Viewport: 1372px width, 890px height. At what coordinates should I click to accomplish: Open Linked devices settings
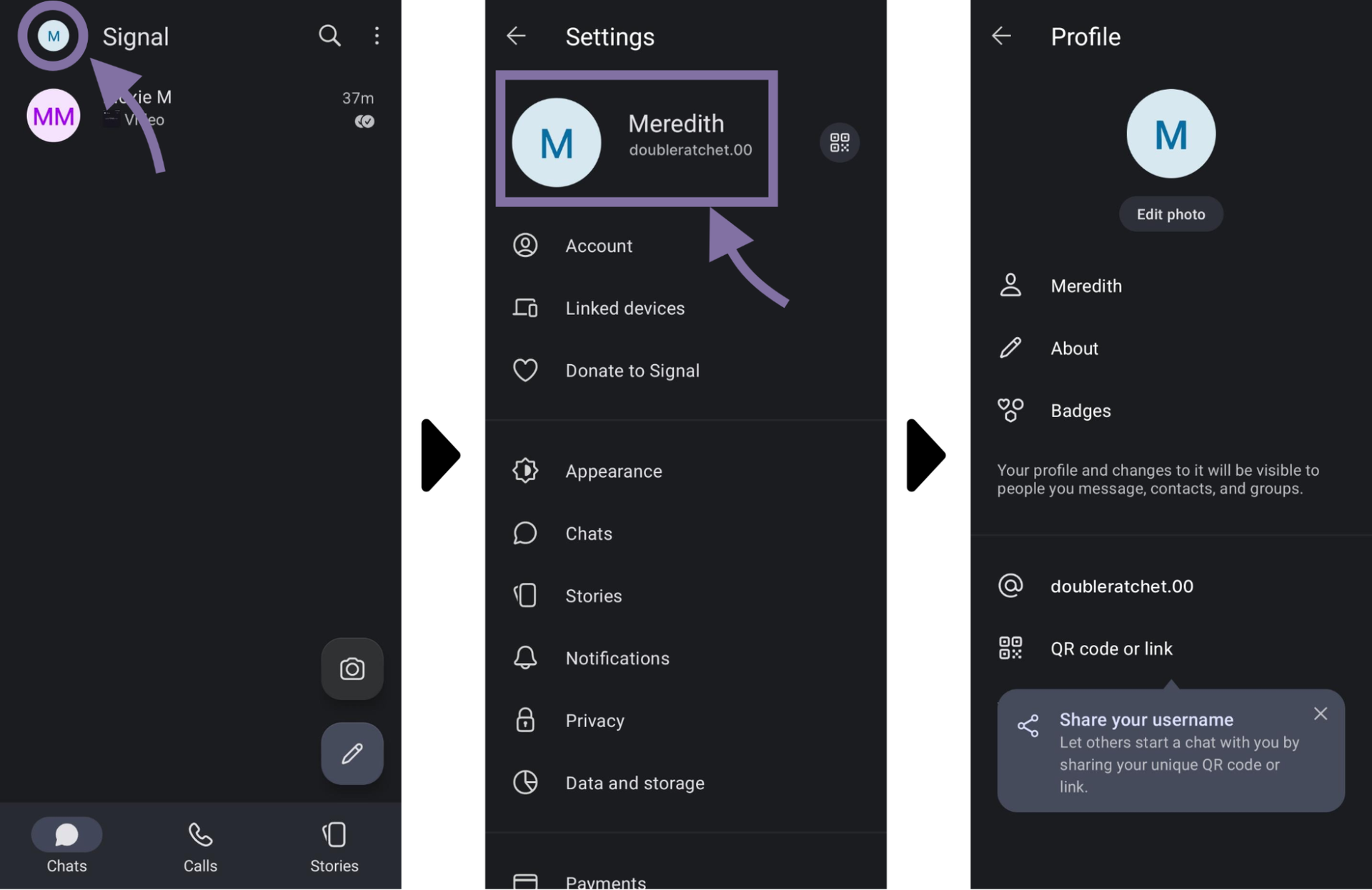tap(686, 308)
